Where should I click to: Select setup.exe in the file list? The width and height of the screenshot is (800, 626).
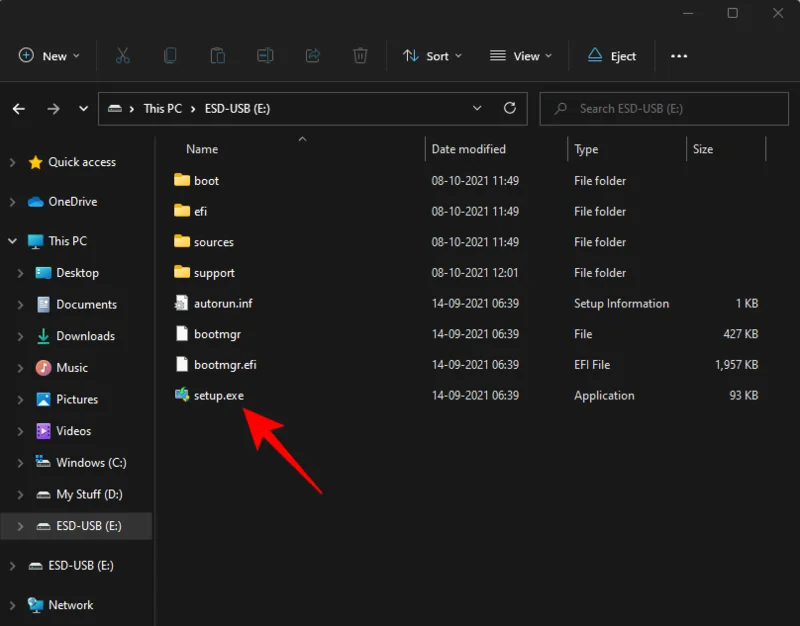[x=216, y=395]
